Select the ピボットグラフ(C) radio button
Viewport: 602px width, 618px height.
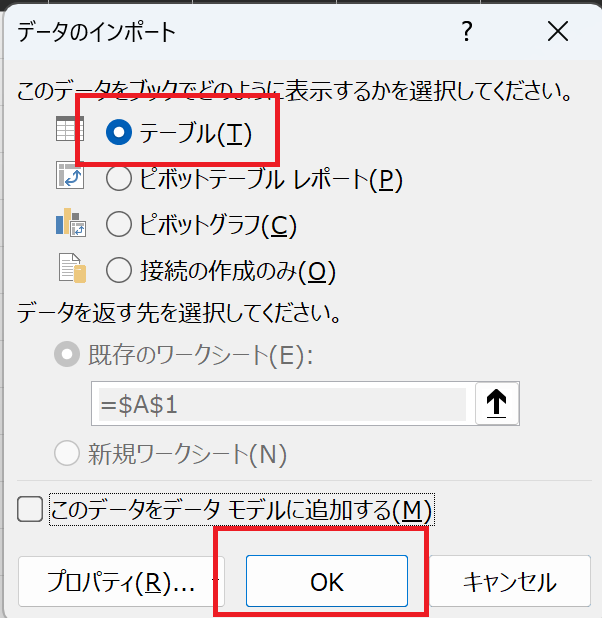click(x=119, y=225)
